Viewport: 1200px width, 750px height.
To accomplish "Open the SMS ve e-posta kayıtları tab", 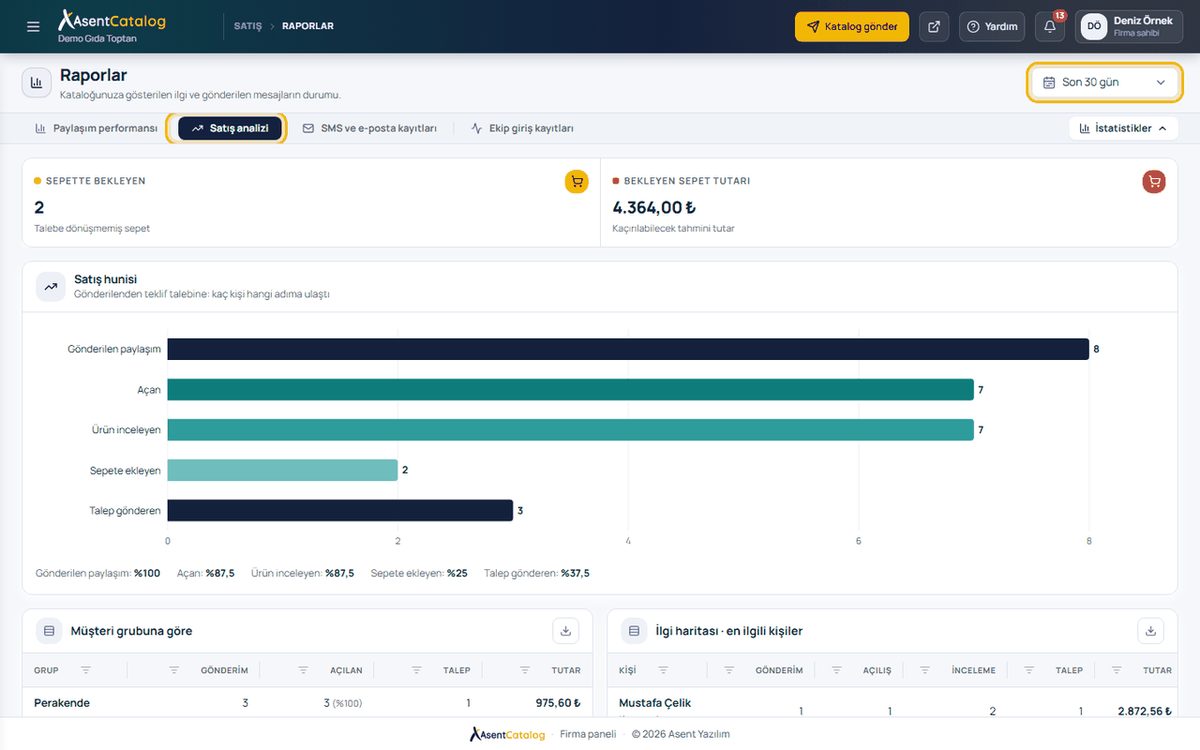I will click(x=369, y=128).
